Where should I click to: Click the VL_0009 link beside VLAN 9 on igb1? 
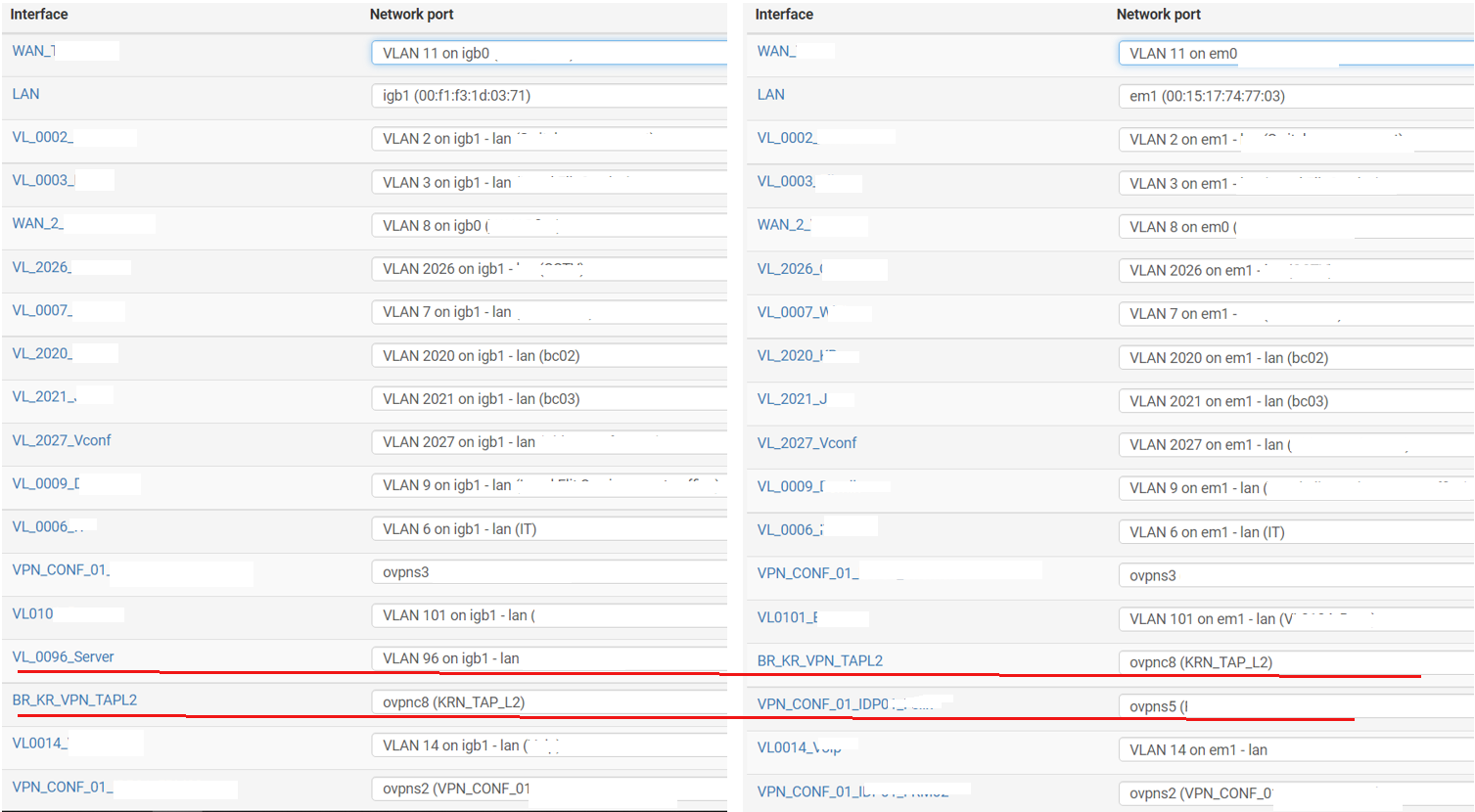45,483
